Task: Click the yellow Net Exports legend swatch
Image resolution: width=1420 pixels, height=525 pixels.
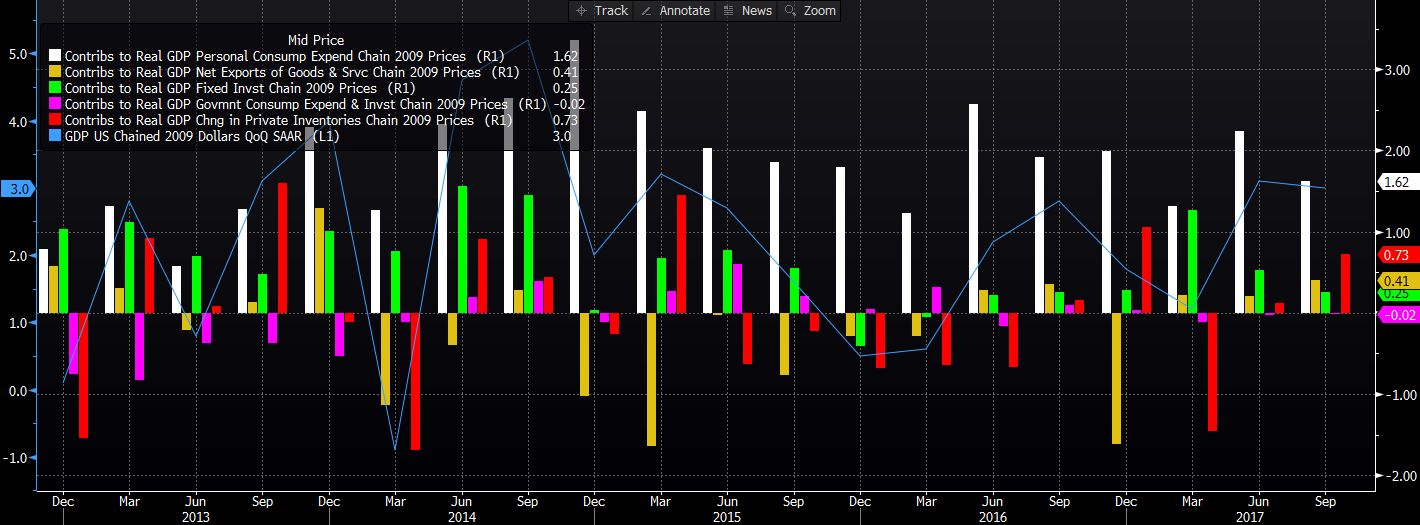Action: point(55,73)
